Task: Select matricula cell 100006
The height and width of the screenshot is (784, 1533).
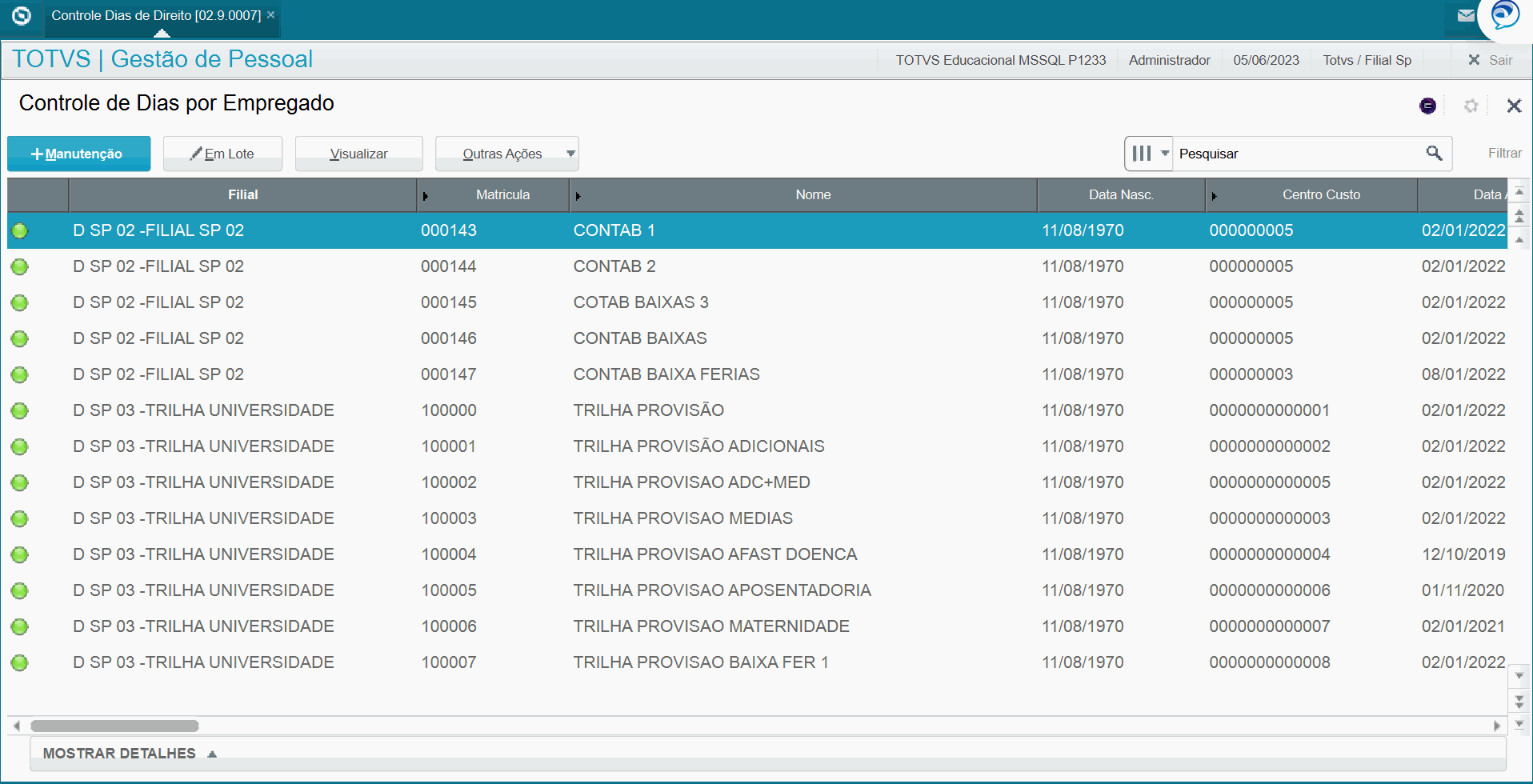Action: (449, 626)
